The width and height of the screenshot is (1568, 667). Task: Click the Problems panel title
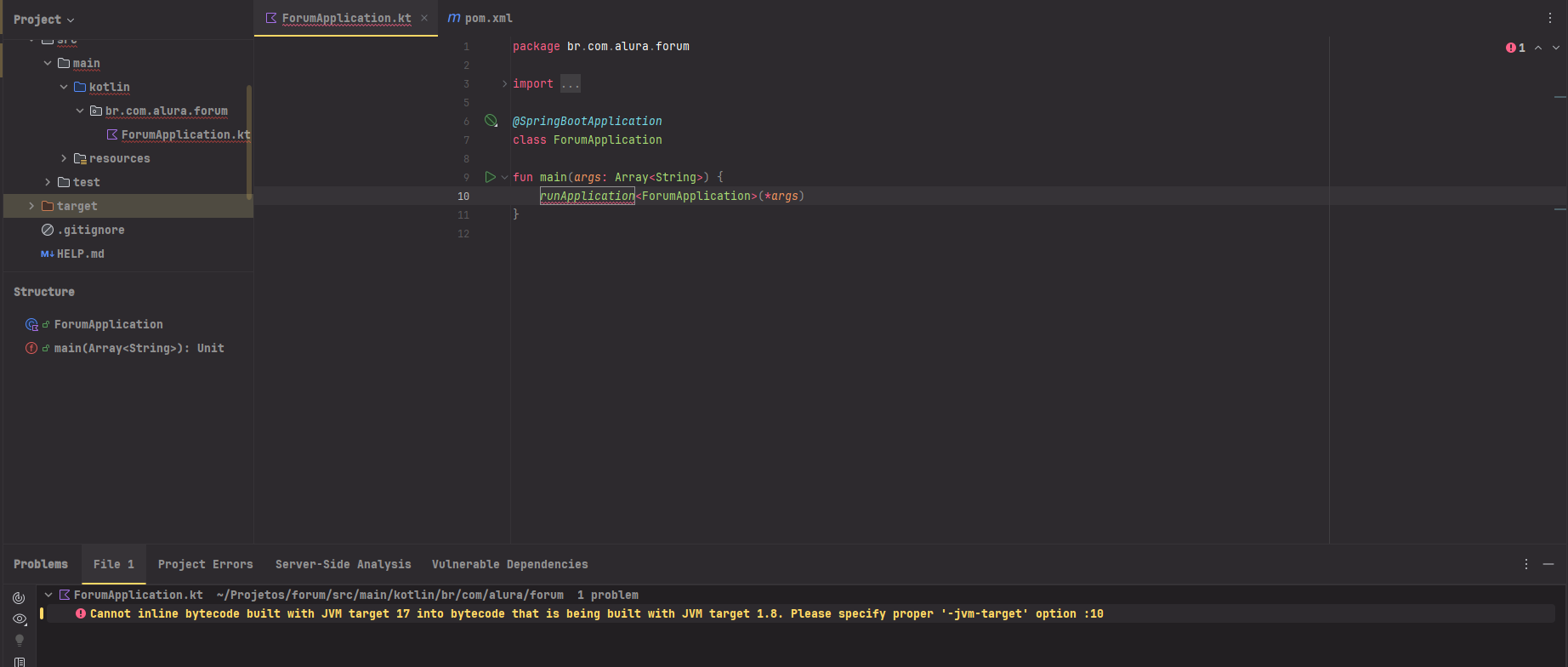coord(41,564)
